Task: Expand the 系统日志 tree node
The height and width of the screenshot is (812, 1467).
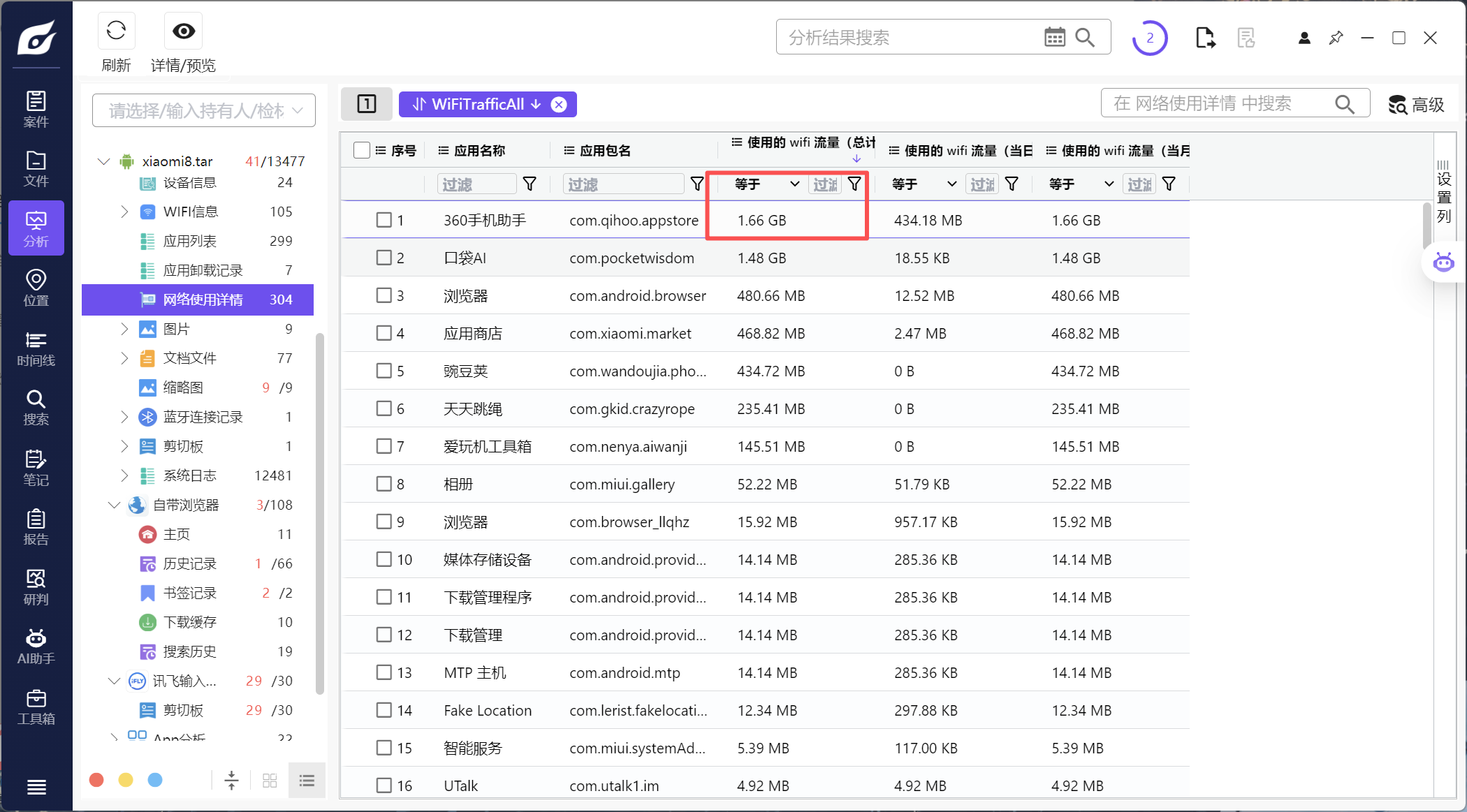Action: pos(124,475)
